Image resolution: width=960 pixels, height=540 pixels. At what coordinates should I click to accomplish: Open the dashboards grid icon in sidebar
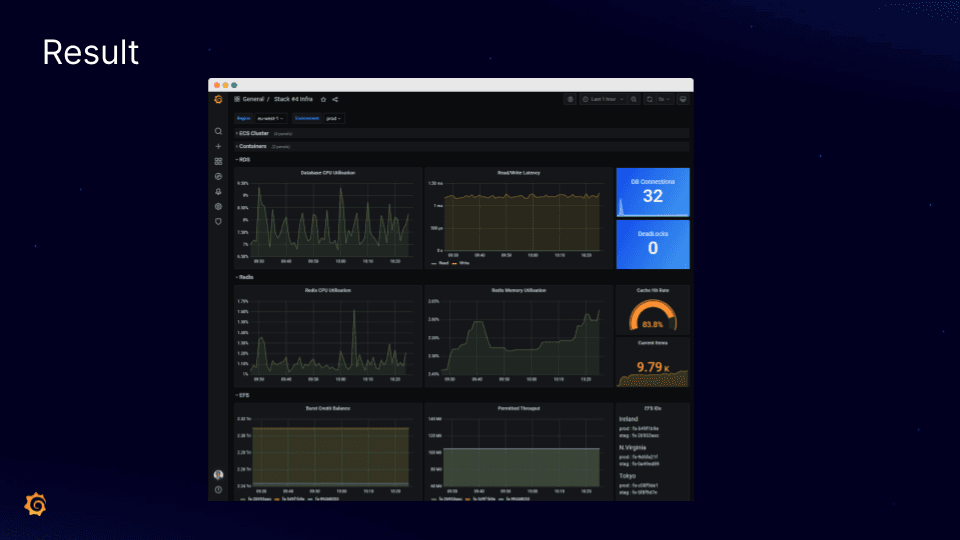(218, 161)
